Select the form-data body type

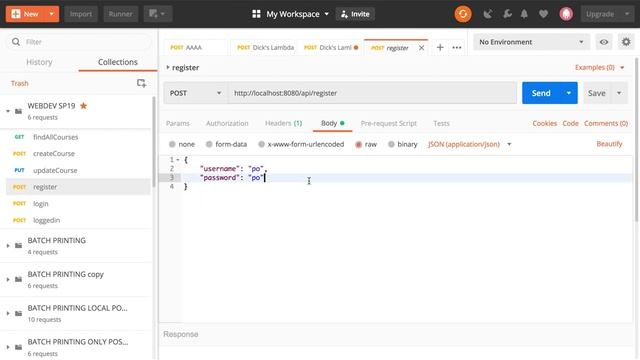point(209,144)
